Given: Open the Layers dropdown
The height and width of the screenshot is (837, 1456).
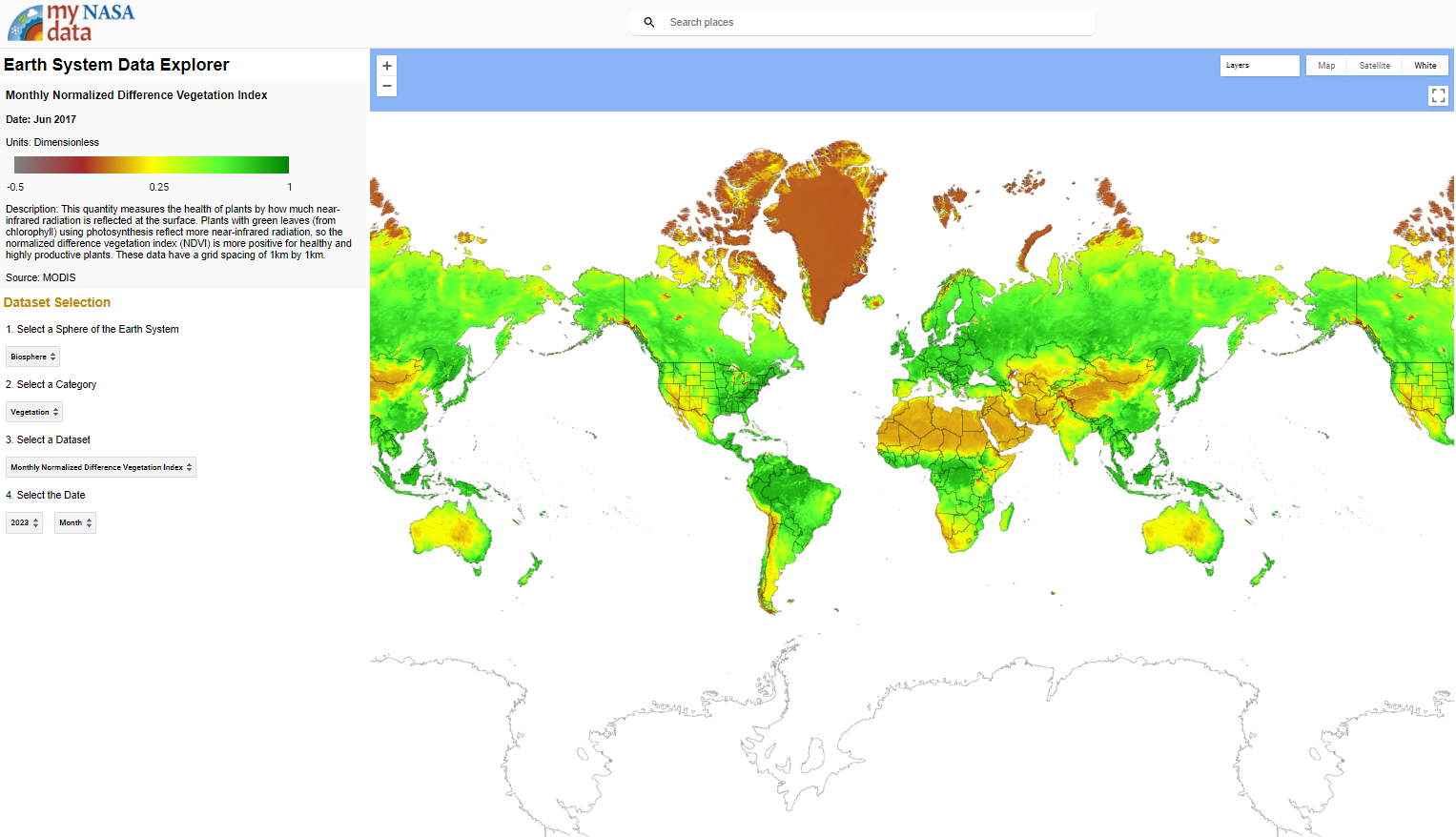Looking at the screenshot, I should [1259, 65].
